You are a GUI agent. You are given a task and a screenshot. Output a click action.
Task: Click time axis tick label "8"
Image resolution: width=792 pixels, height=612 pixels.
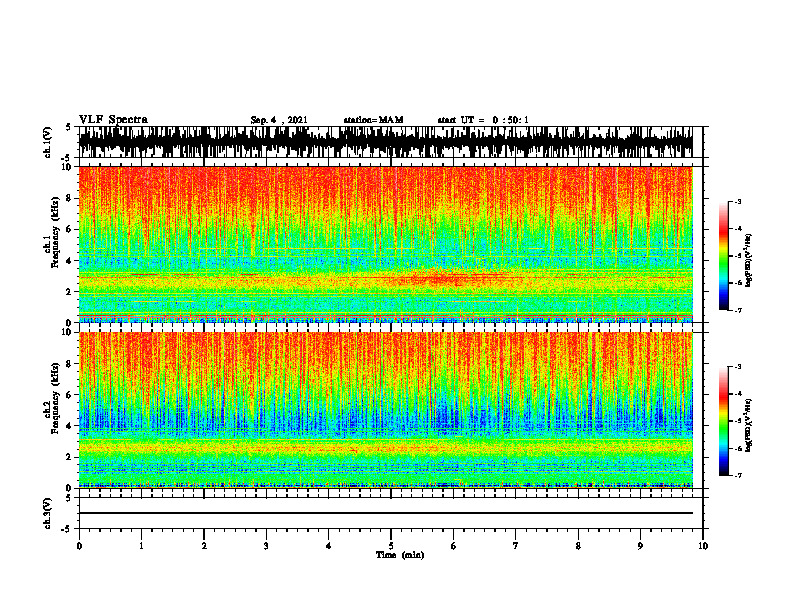tap(578, 546)
